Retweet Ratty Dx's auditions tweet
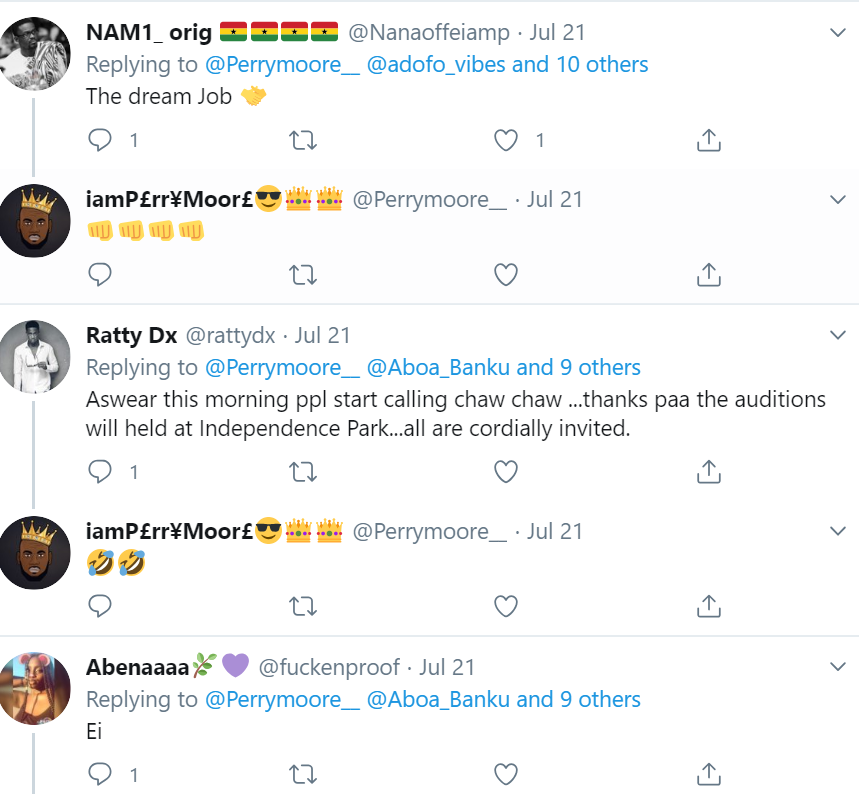The image size is (859, 794). click(302, 471)
